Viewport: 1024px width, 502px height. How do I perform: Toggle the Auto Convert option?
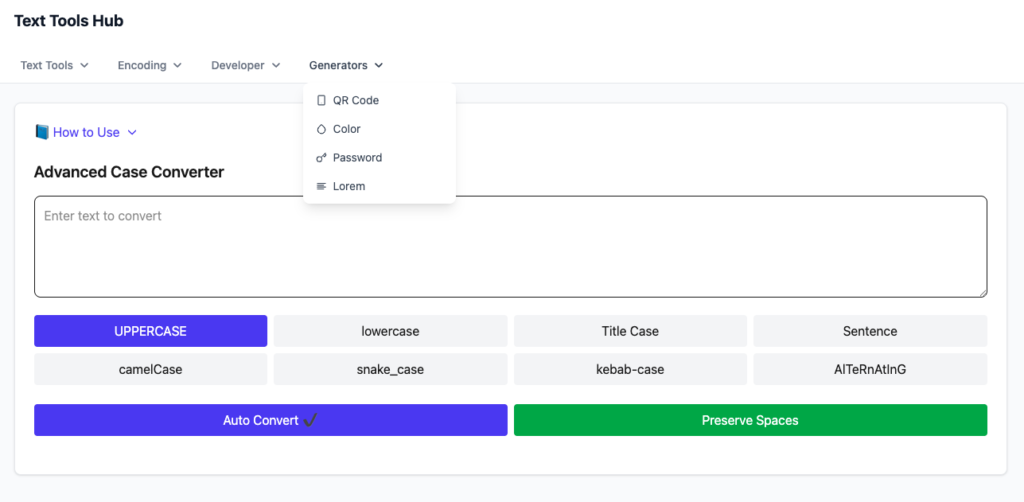pyautogui.click(x=270, y=420)
